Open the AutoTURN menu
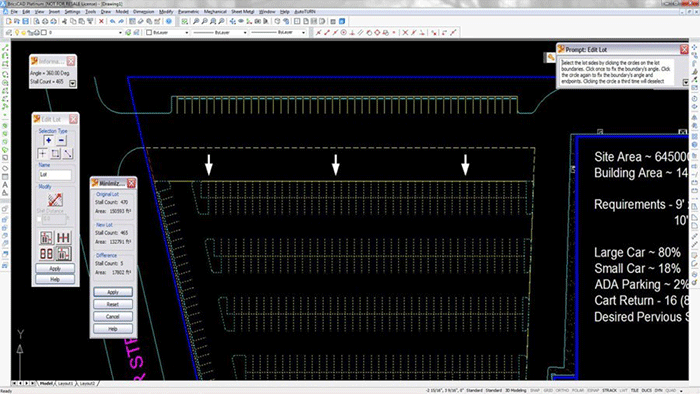The image size is (700, 394). (x=305, y=12)
